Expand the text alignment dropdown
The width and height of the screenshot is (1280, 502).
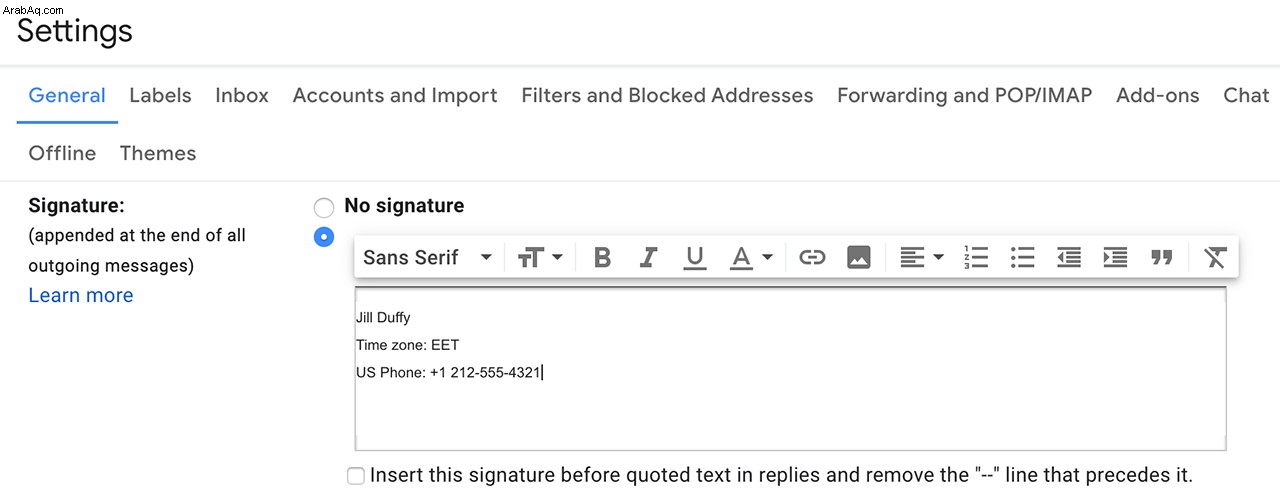tap(922, 258)
